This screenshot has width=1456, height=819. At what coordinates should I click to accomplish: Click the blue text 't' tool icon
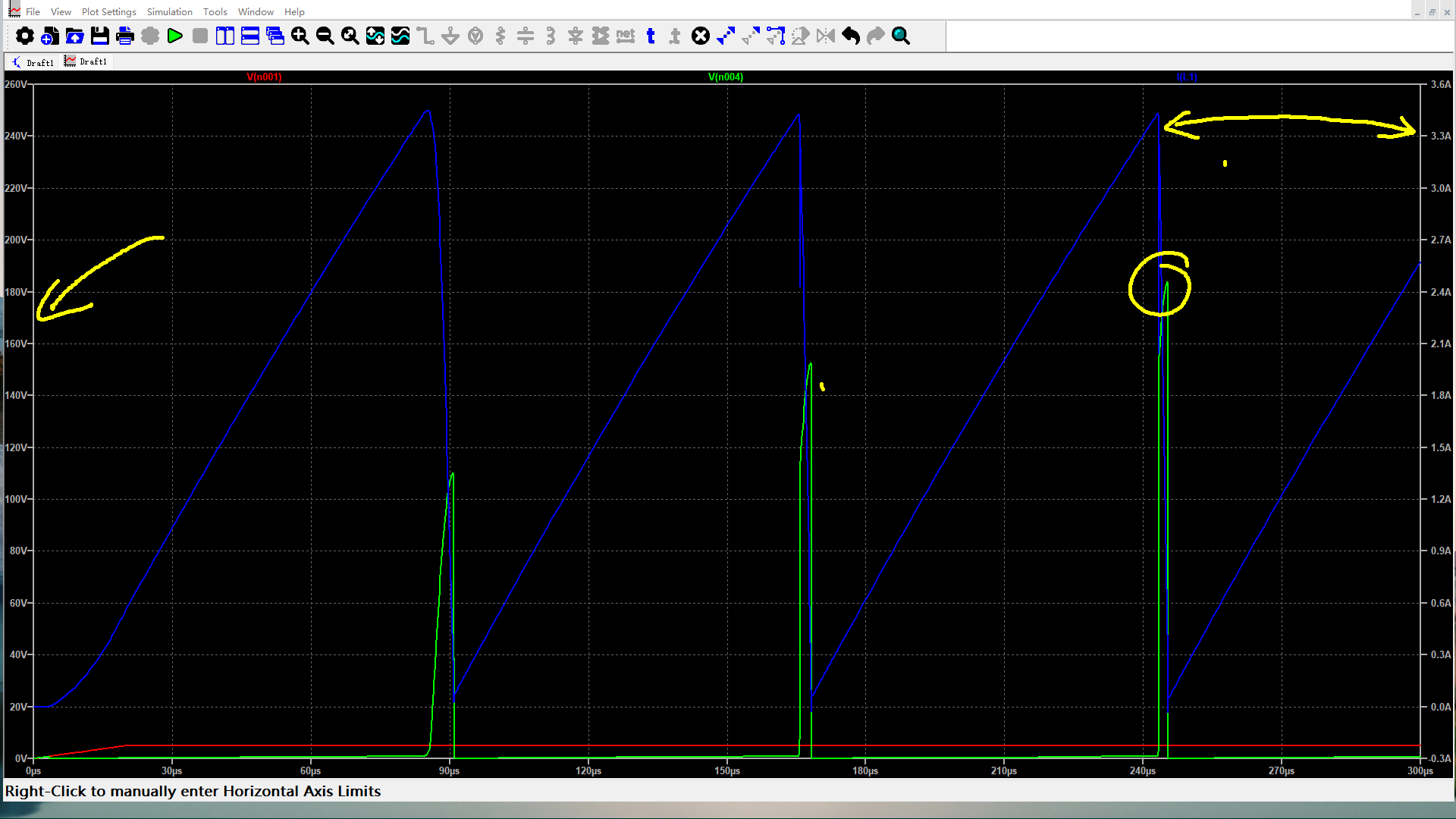pyautogui.click(x=651, y=36)
